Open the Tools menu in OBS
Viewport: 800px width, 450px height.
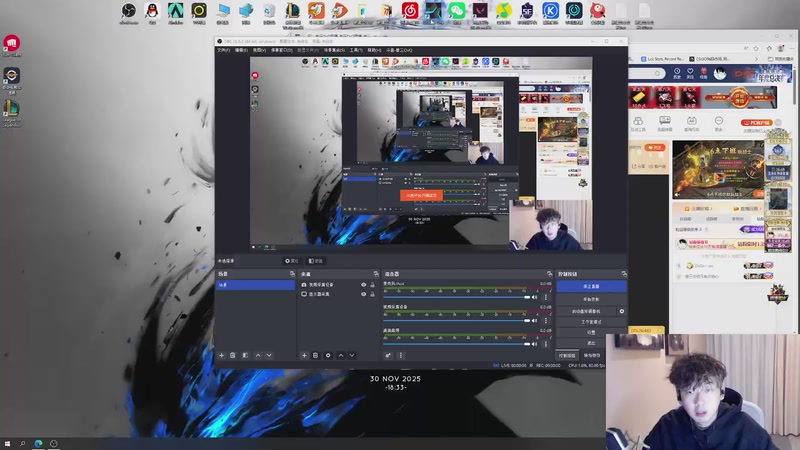[356, 50]
